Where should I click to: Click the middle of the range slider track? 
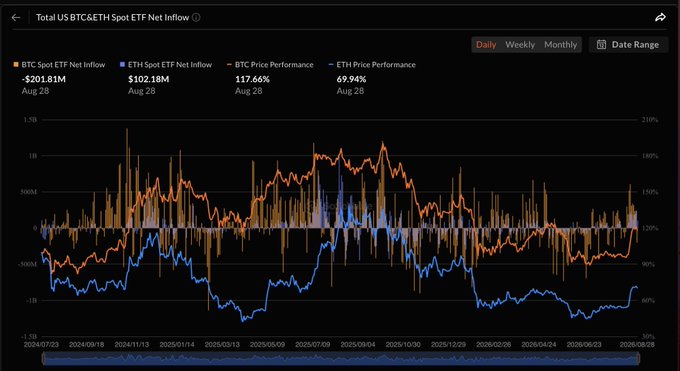coord(341,358)
